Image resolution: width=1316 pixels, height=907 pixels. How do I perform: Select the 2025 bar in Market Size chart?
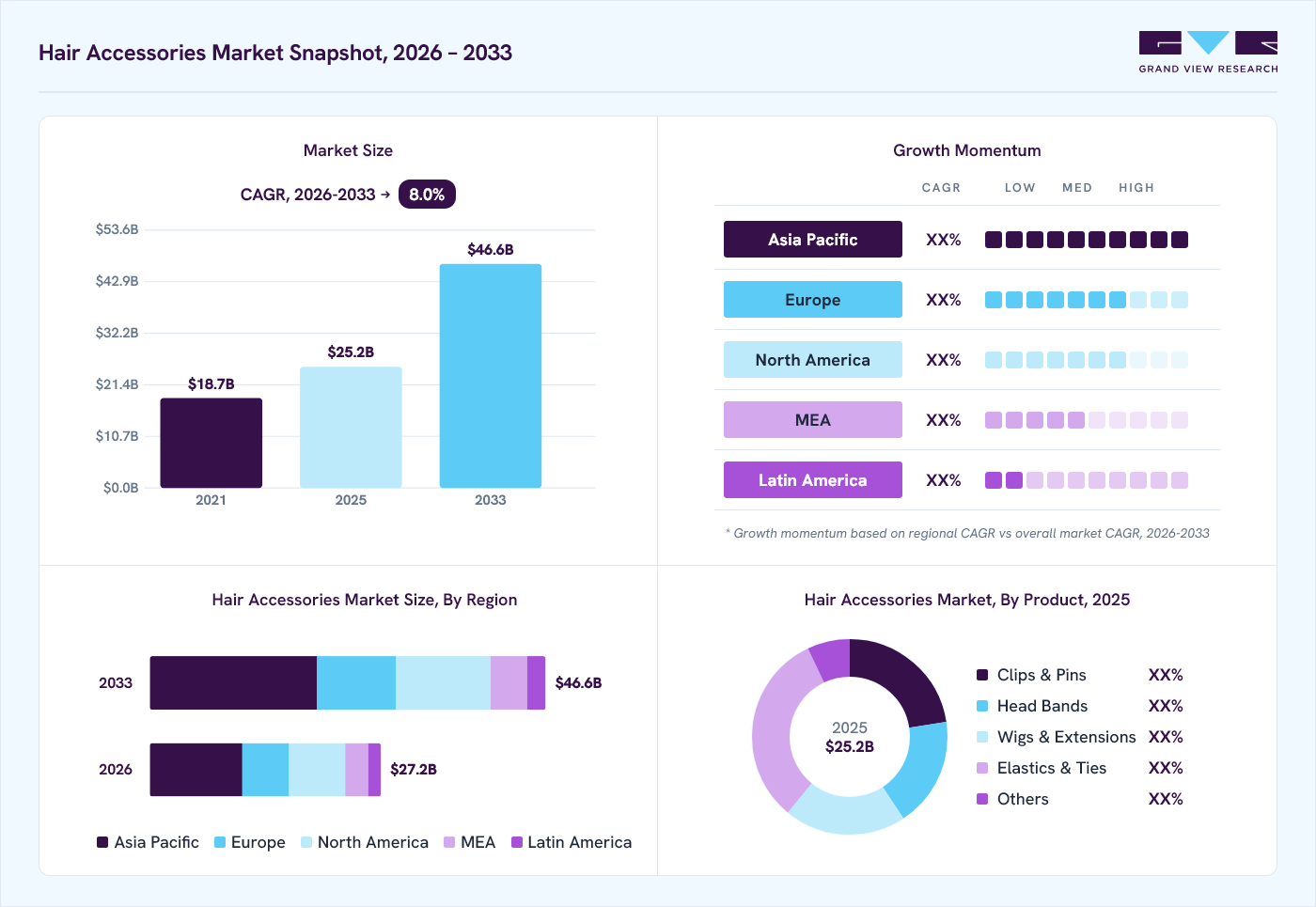coord(351,428)
